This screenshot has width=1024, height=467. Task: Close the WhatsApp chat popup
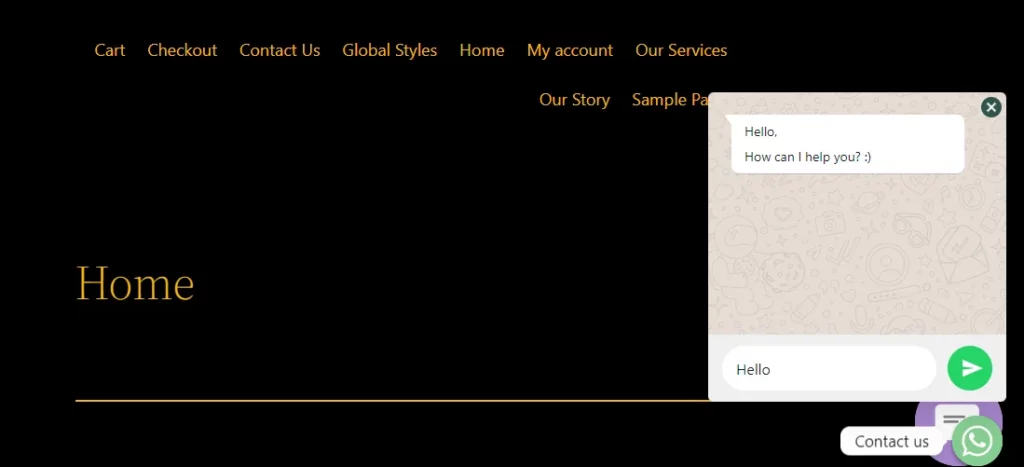pyautogui.click(x=991, y=107)
